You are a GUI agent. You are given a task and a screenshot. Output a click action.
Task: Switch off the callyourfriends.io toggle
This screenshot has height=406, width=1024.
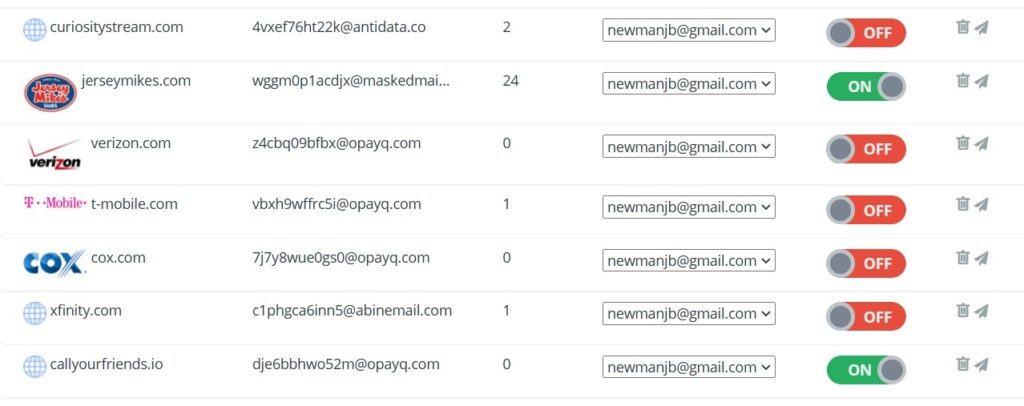pyautogui.click(x=865, y=370)
